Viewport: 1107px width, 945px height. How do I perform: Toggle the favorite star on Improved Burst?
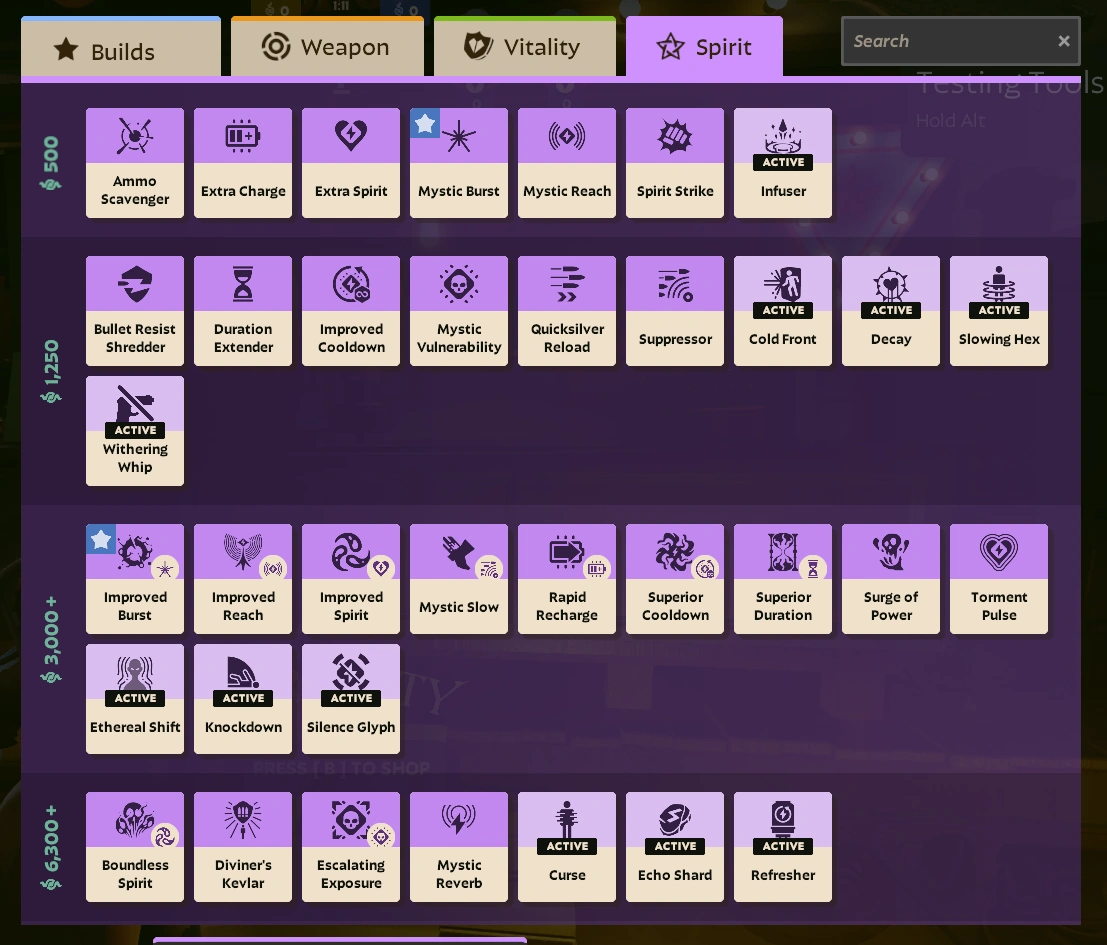pyautogui.click(x=101, y=540)
